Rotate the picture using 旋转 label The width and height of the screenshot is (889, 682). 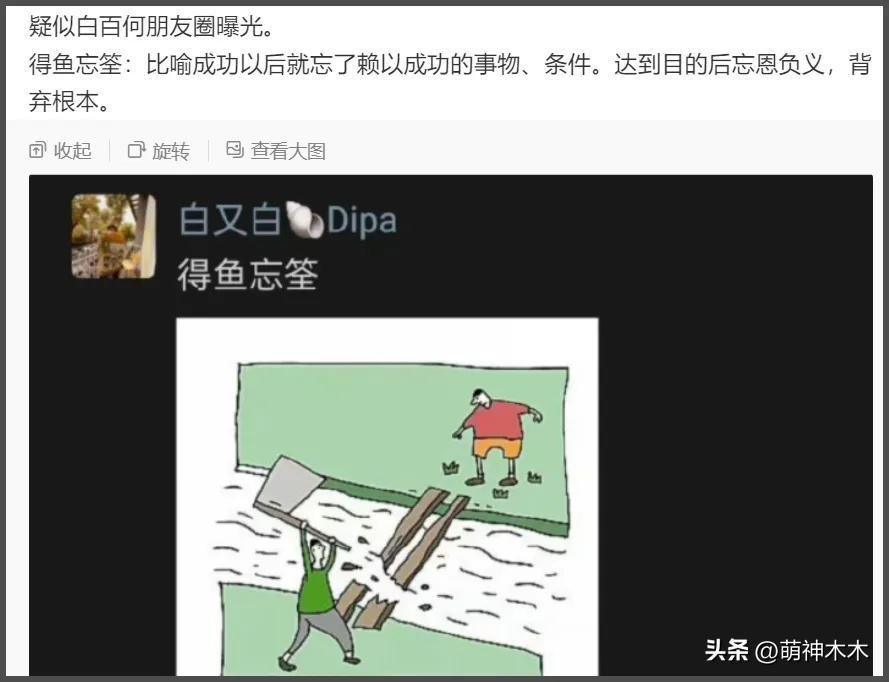(x=171, y=151)
